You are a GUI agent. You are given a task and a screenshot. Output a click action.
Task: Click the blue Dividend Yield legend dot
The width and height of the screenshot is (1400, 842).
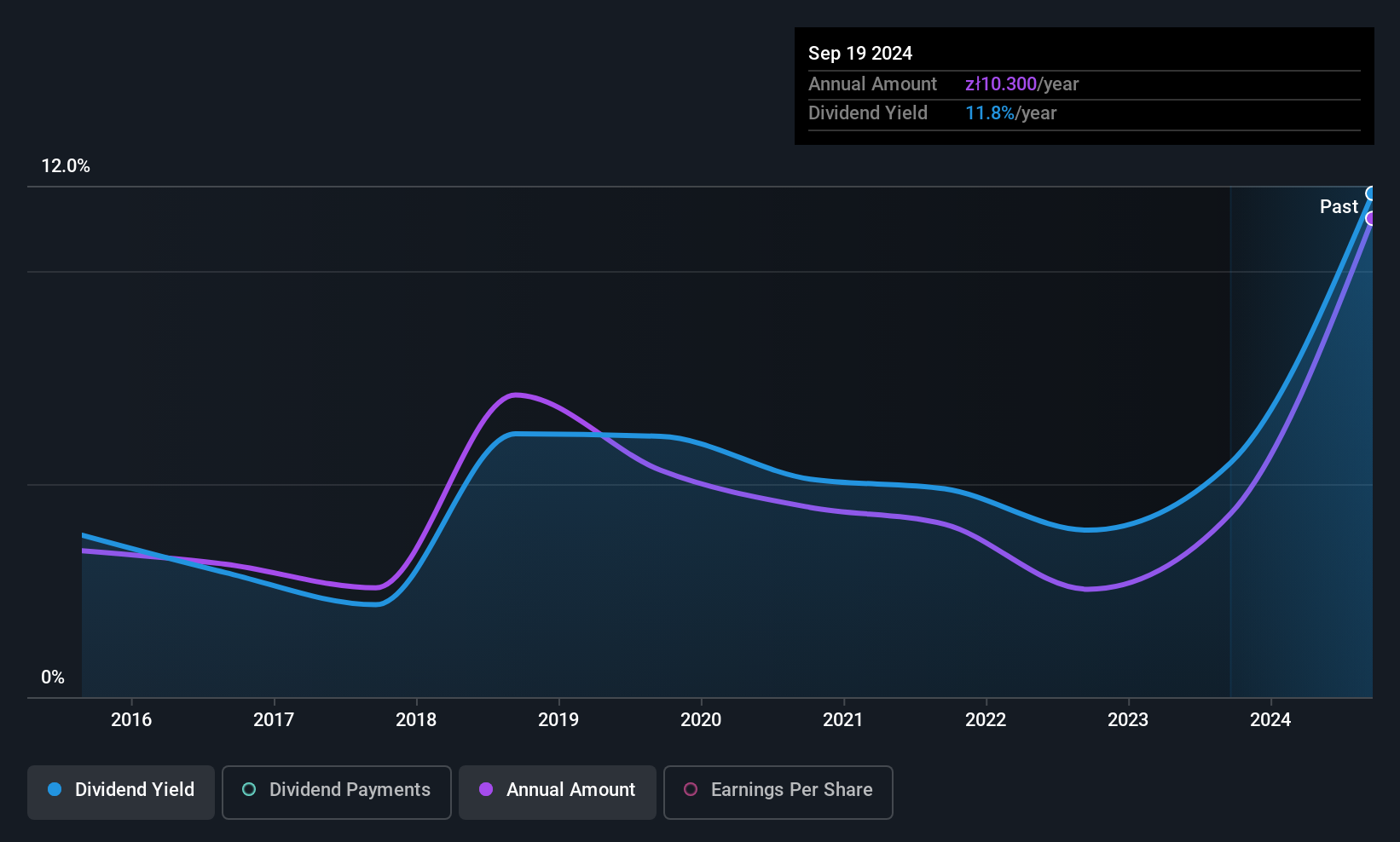[55, 789]
